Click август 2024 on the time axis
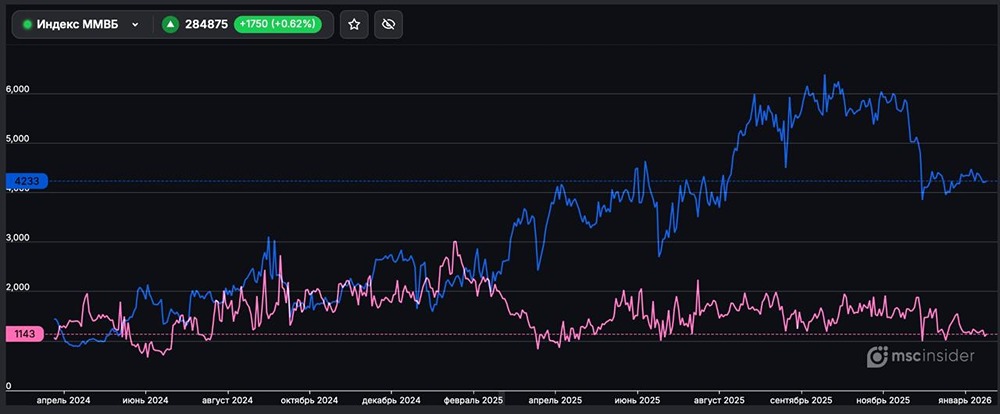The height and width of the screenshot is (414, 1000). [x=228, y=400]
